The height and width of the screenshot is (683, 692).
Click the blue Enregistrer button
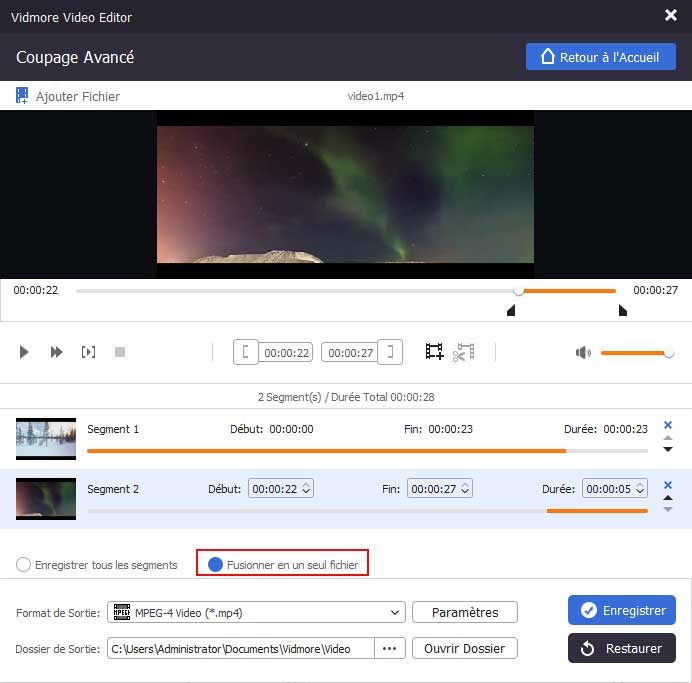pos(622,609)
